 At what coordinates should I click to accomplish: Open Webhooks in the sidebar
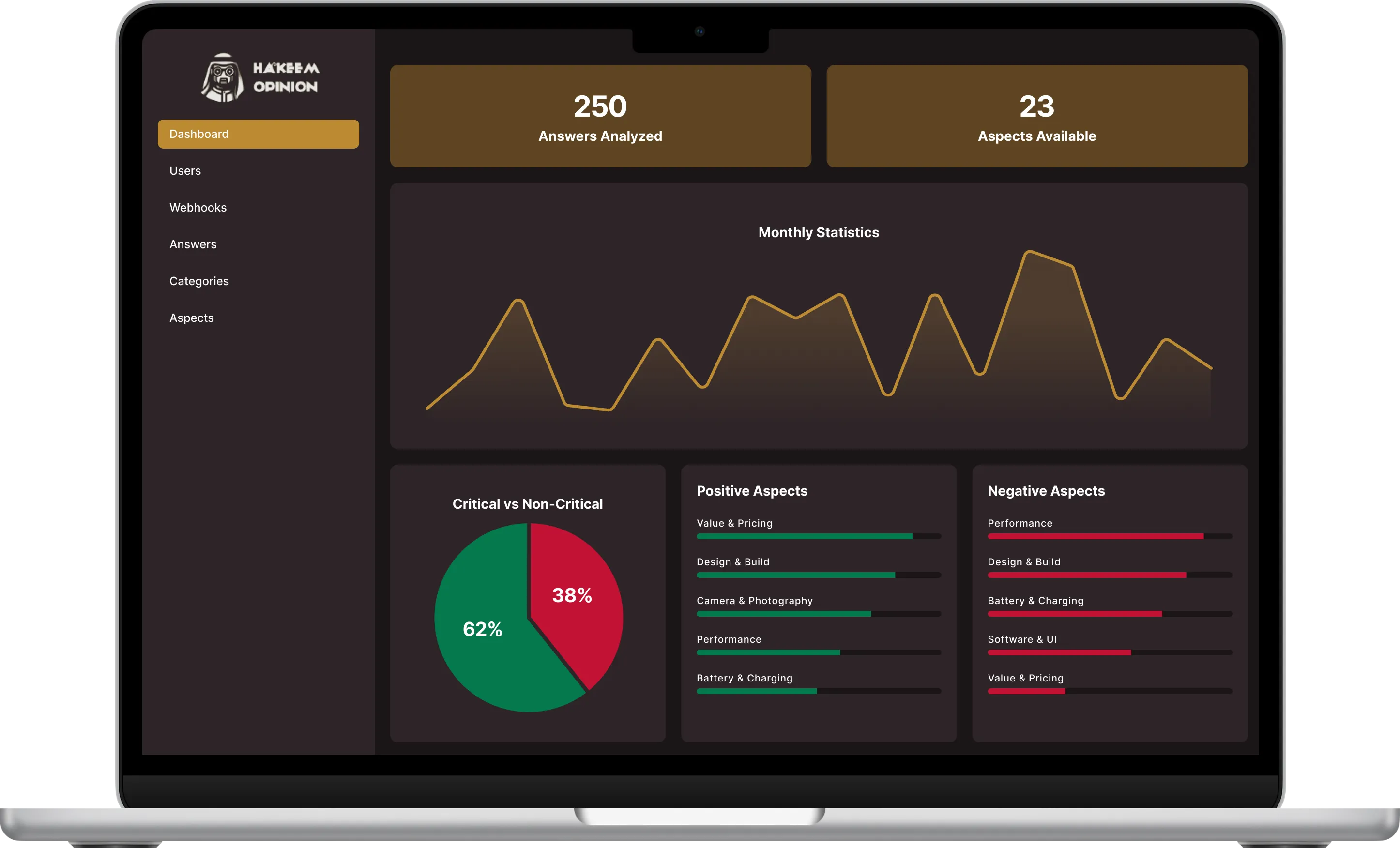click(198, 208)
